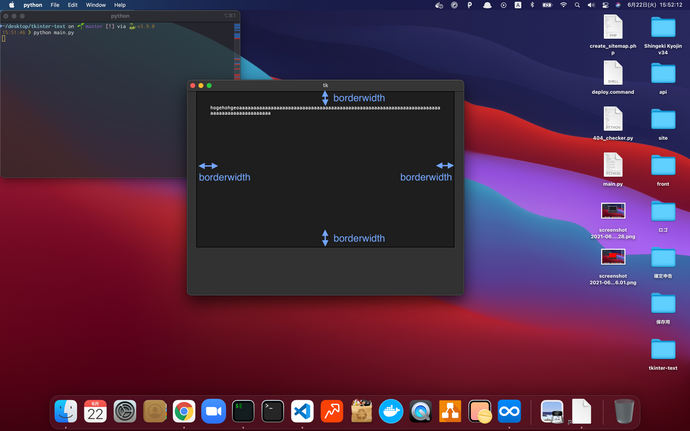Click the Spotlight search magnifier
Image resolution: width=690 pixels, height=431 pixels.
click(577, 5)
